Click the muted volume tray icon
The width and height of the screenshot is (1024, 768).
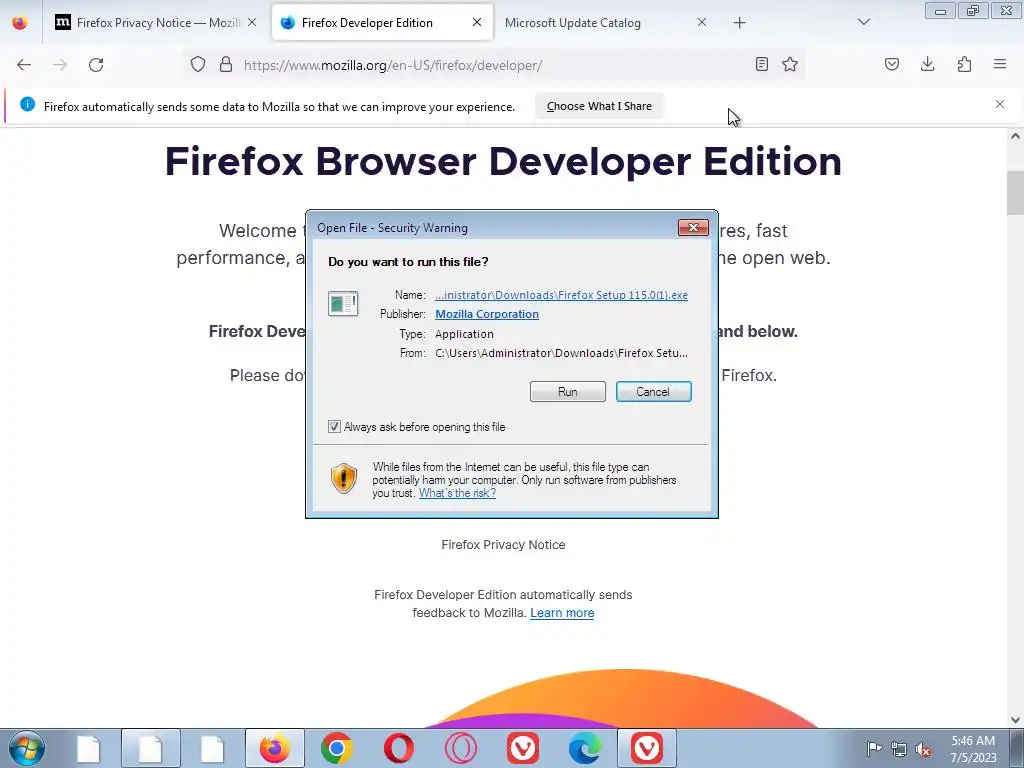click(923, 750)
